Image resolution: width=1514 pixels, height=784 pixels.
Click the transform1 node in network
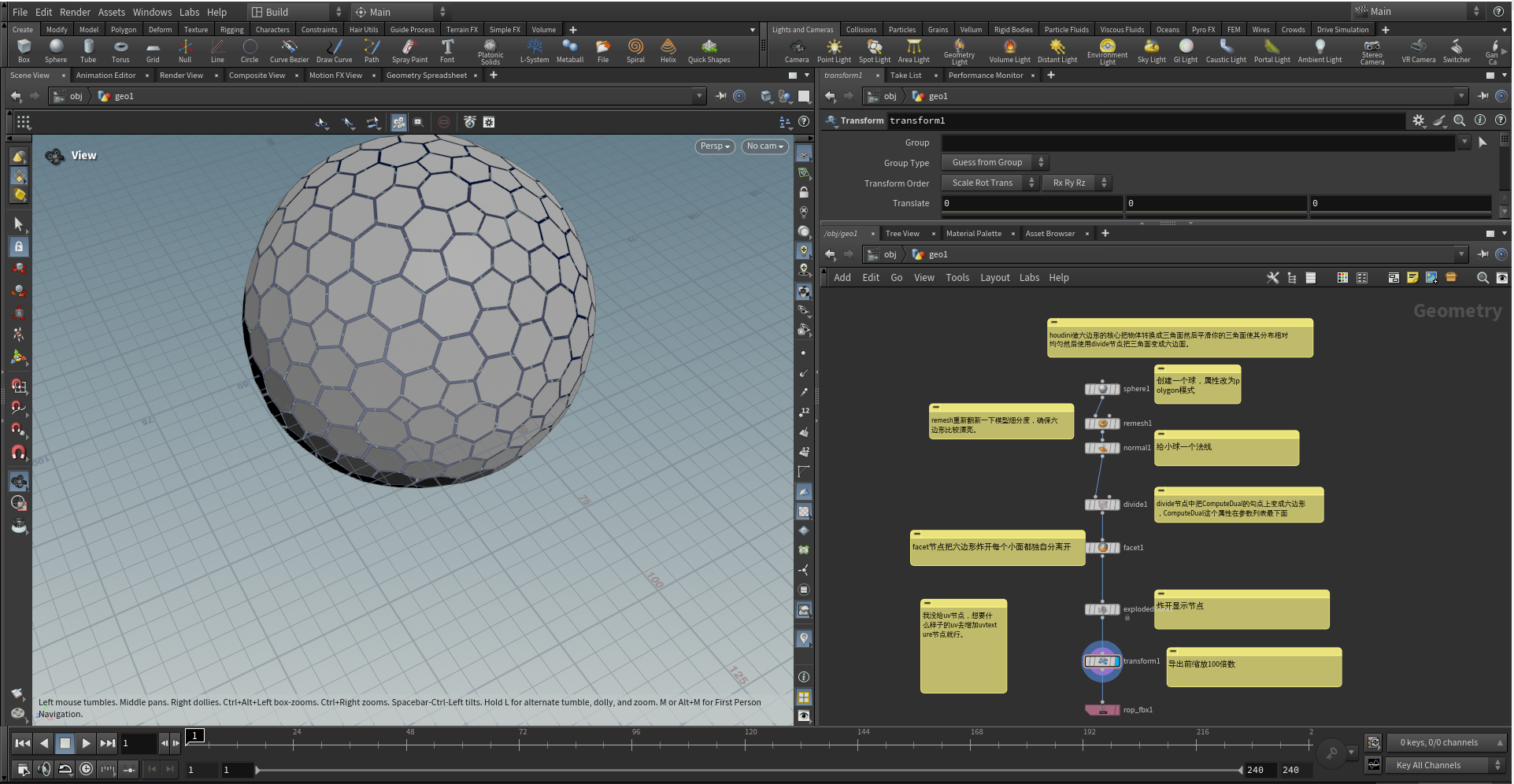pos(1101,661)
